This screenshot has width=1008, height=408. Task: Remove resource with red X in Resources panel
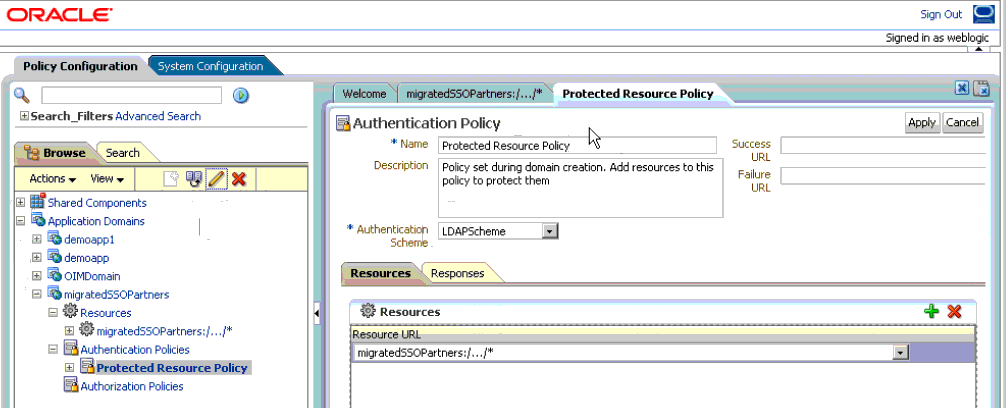tap(954, 312)
